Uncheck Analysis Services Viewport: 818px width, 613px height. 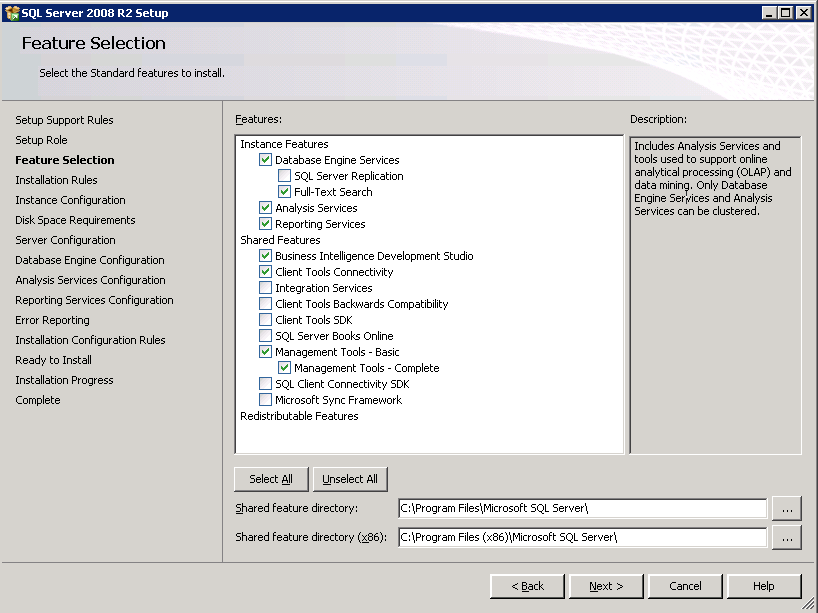[265, 207]
